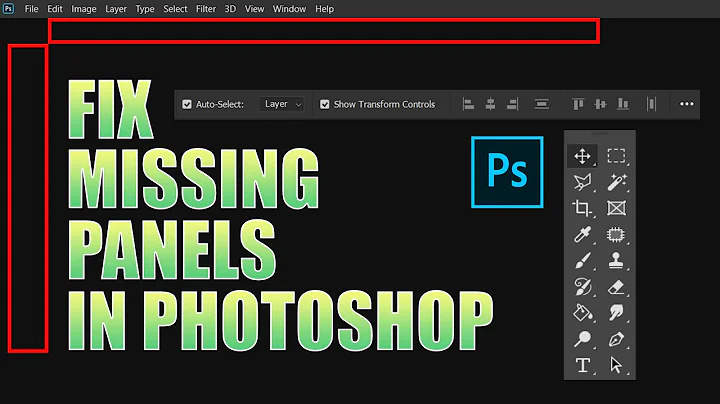The width and height of the screenshot is (720, 404).
Task: Click Align right edges icon
Action: click(x=512, y=104)
